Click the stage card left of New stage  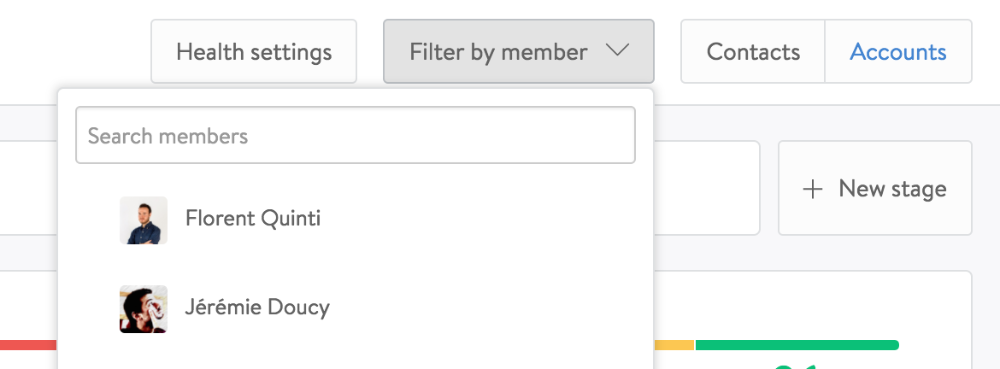click(x=707, y=188)
